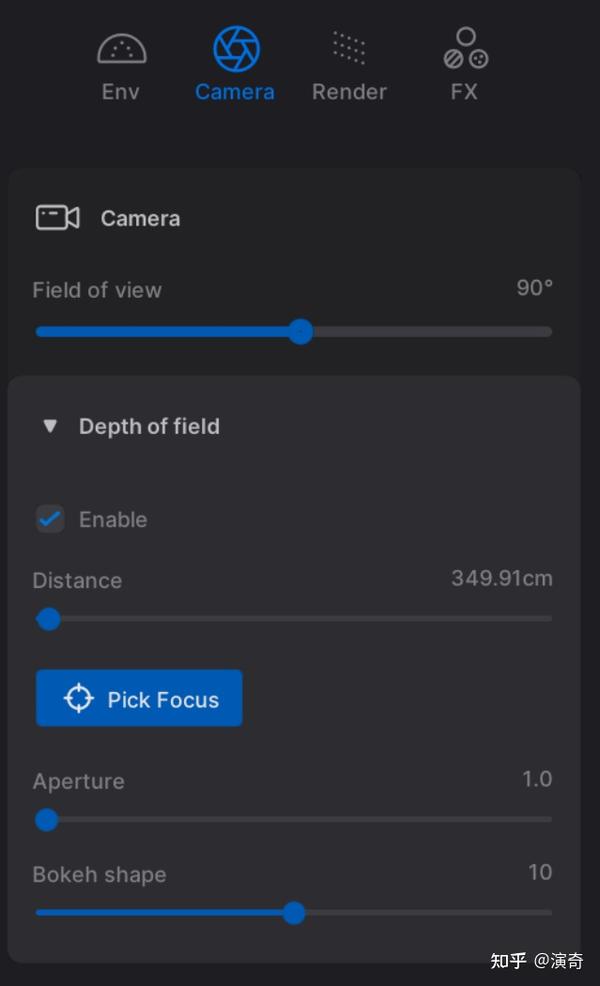Screen dimensions: 600x986
Task: Switch to the Render tab label
Action: click(x=349, y=92)
